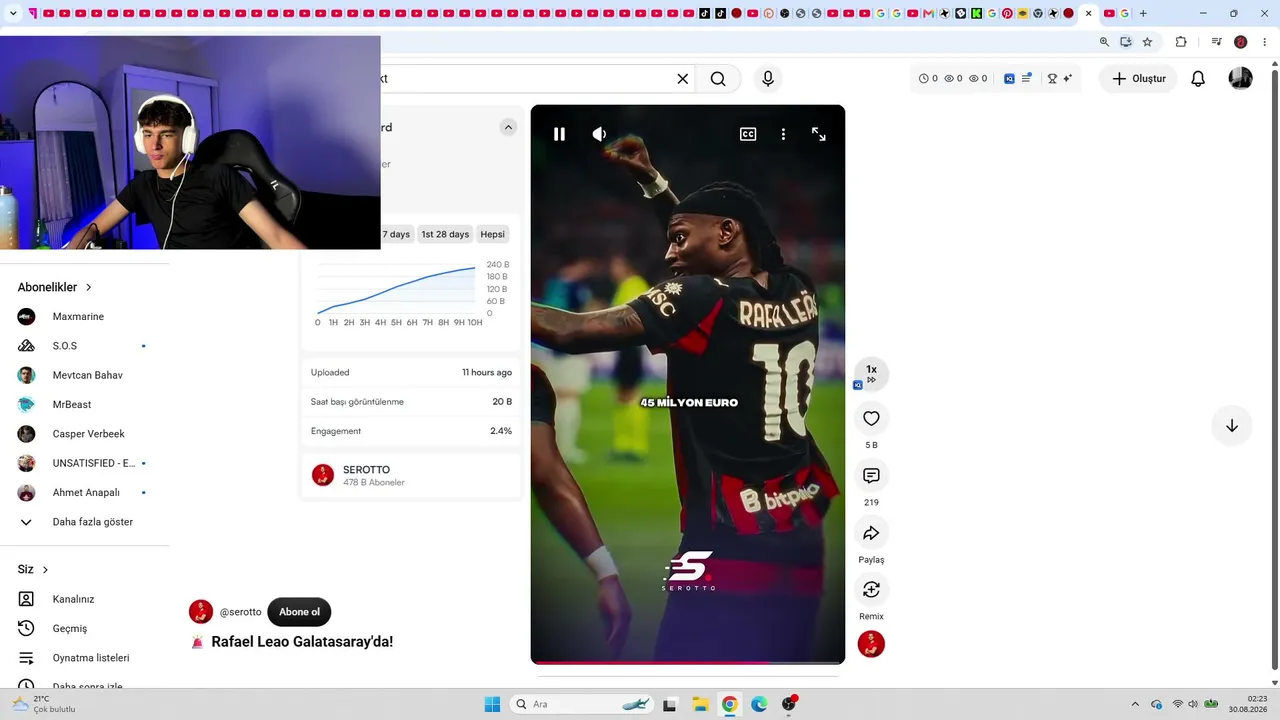Subscribe with the Abone ol button
1280x720 pixels.
[x=299, y=612]
